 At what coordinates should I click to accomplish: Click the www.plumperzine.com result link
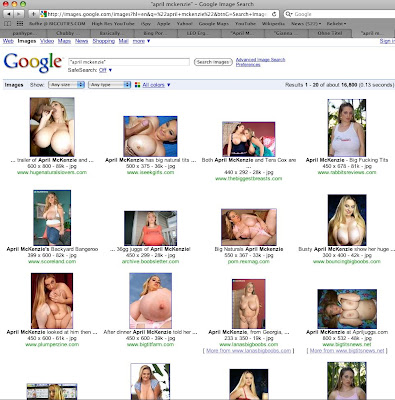click(x=52, y=344)
